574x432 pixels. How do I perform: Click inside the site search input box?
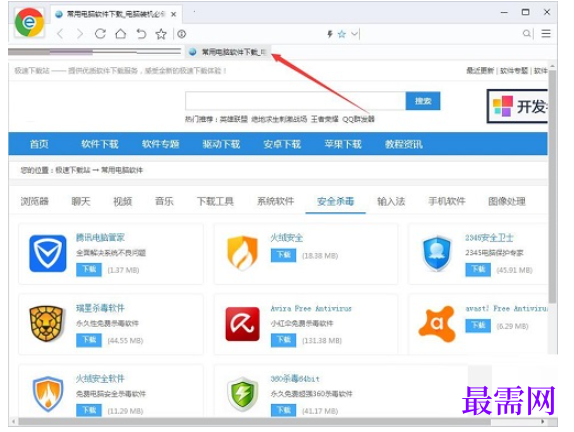(295, 101)
